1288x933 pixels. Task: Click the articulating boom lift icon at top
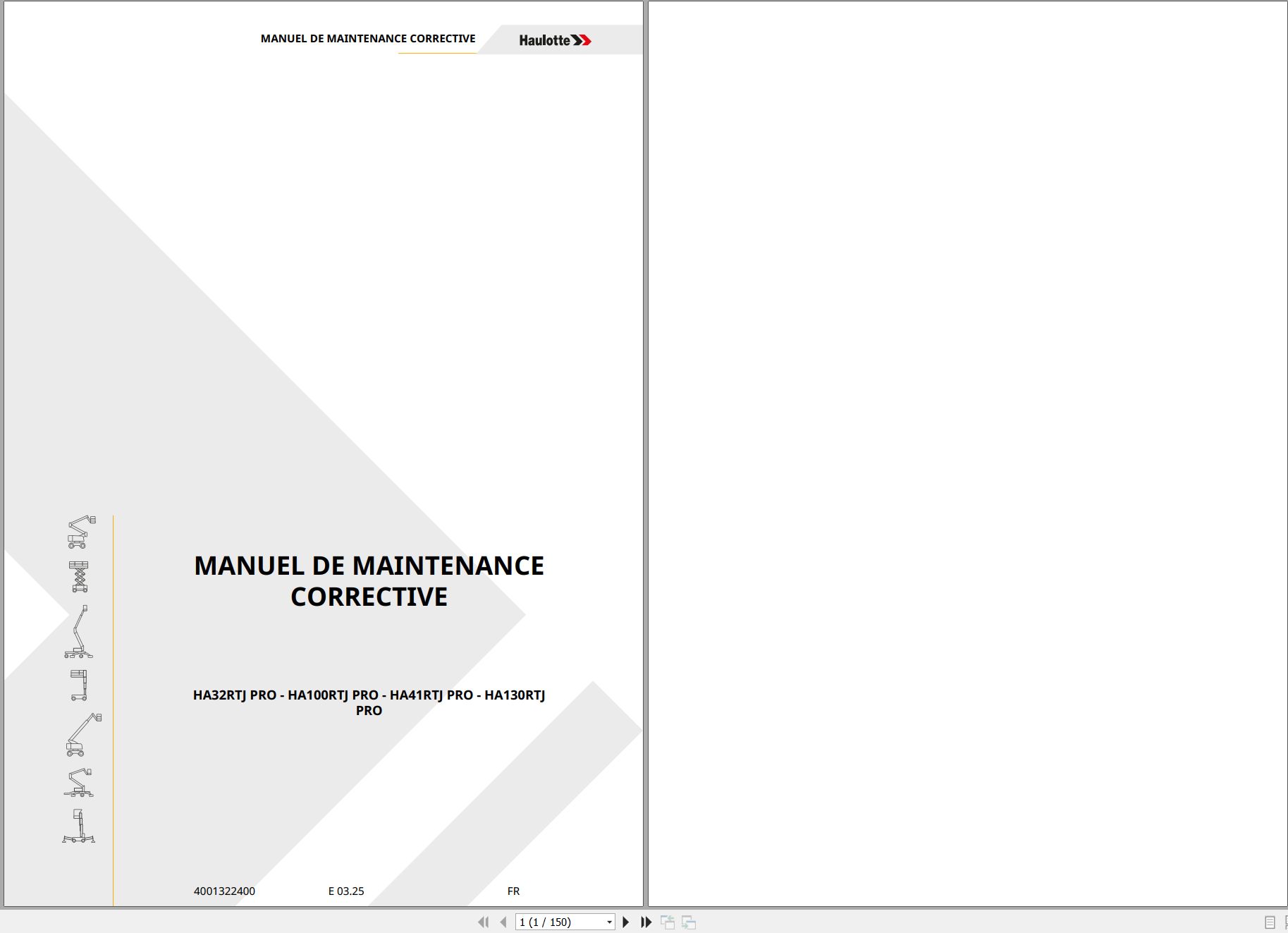pyautogui.click(x=81, y=532)
